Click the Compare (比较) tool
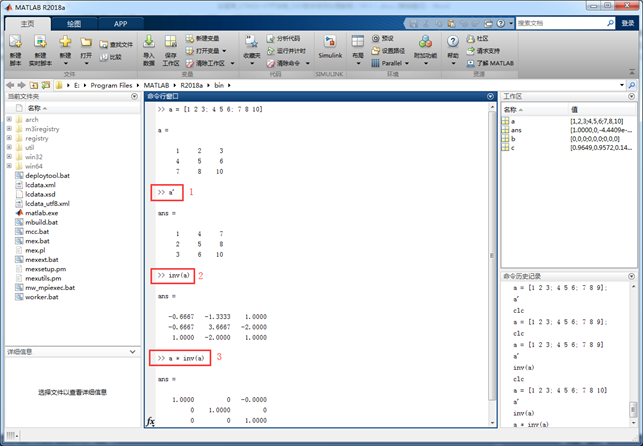643x446 pixels. [111, 57]
